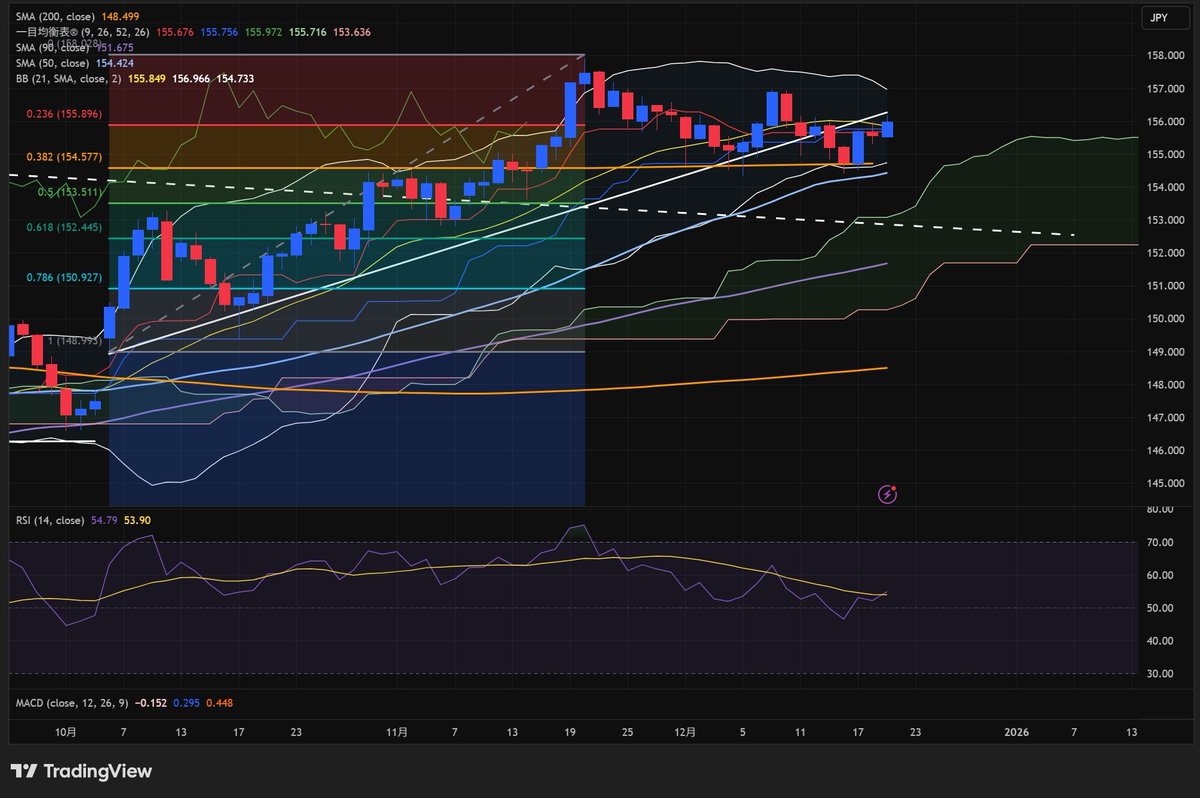This screenshot has width=1200, height=798.
Task: Click the purple lightning event icon
Action: [887, 493]
